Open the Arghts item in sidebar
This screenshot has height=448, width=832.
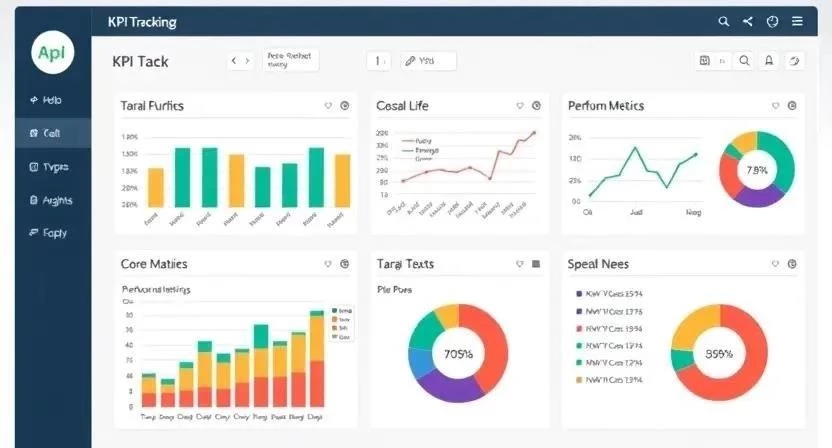coord(46,200)
